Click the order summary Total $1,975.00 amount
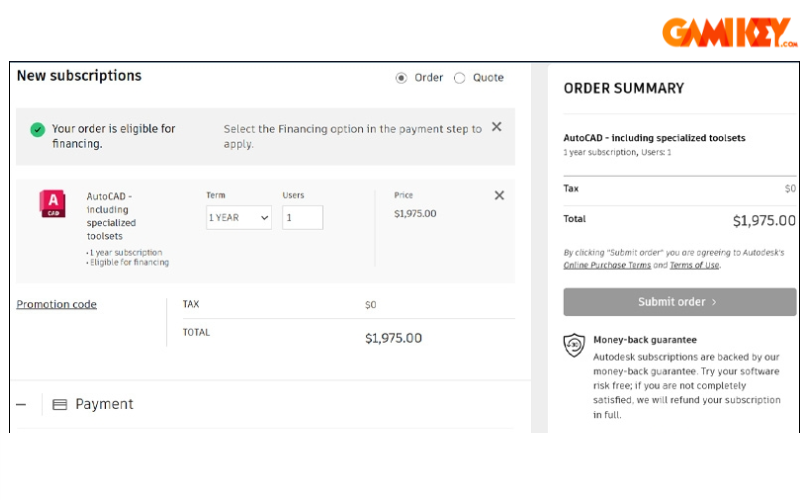Screen dimensions: 800x500 tap(764, 220)
